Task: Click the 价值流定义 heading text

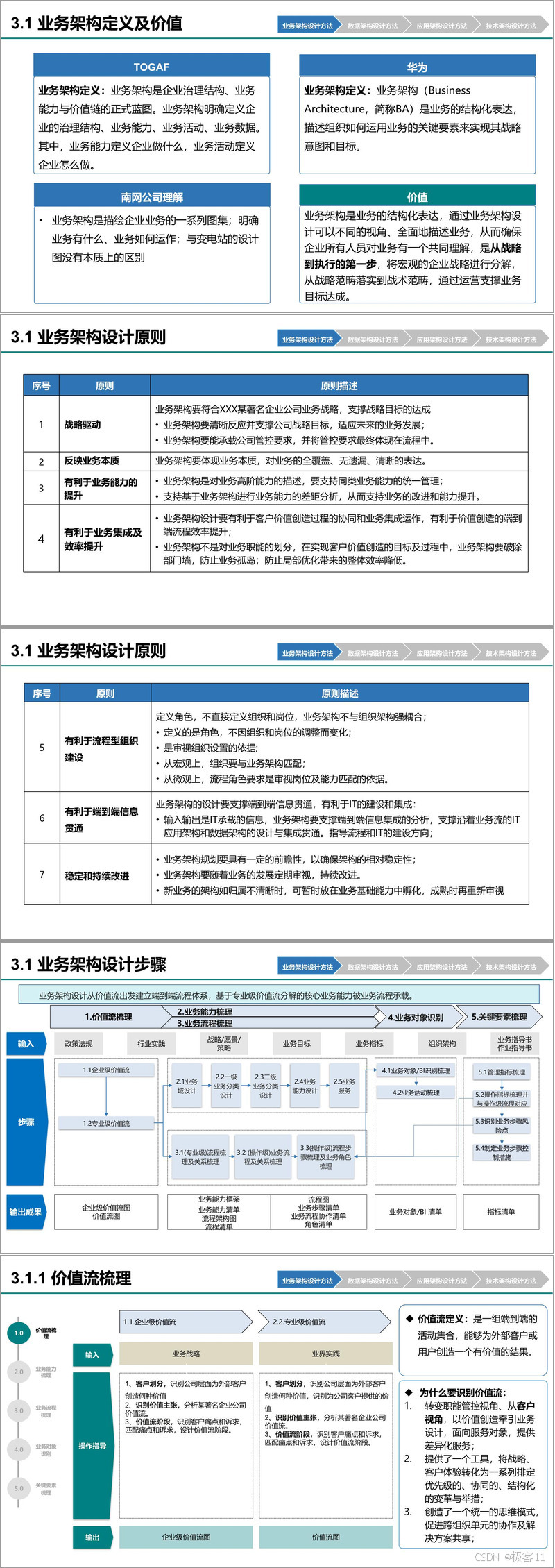Action: pyautogui.click(x=441, y=1319)
